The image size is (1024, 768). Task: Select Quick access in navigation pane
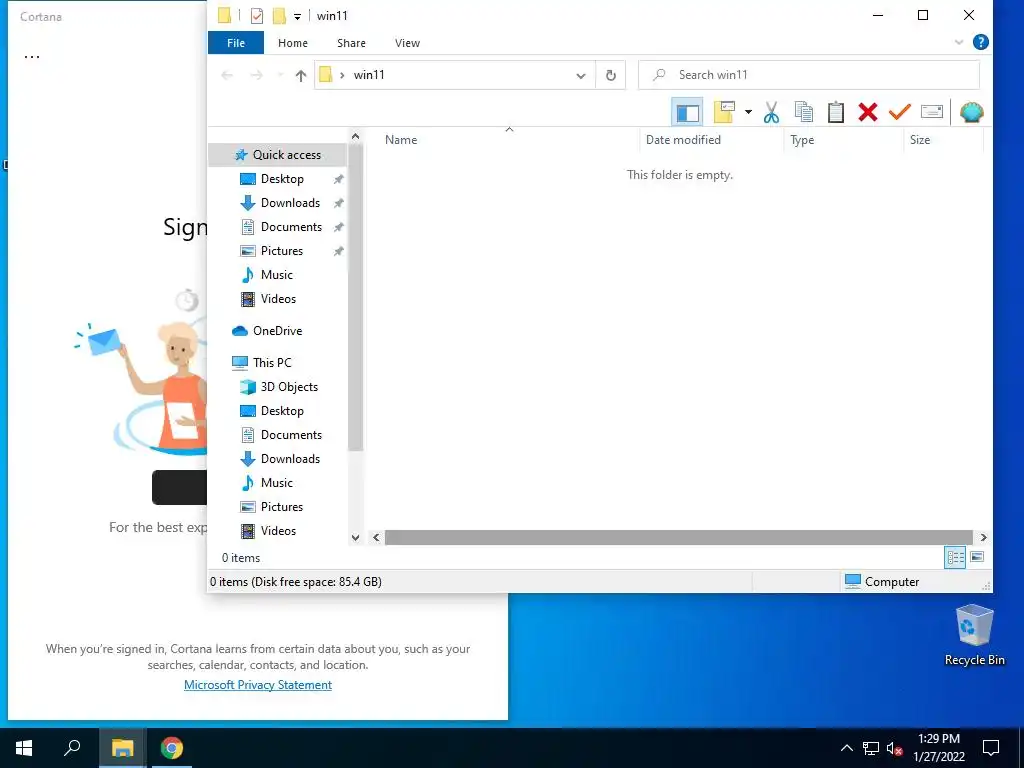tap(278, 155)
